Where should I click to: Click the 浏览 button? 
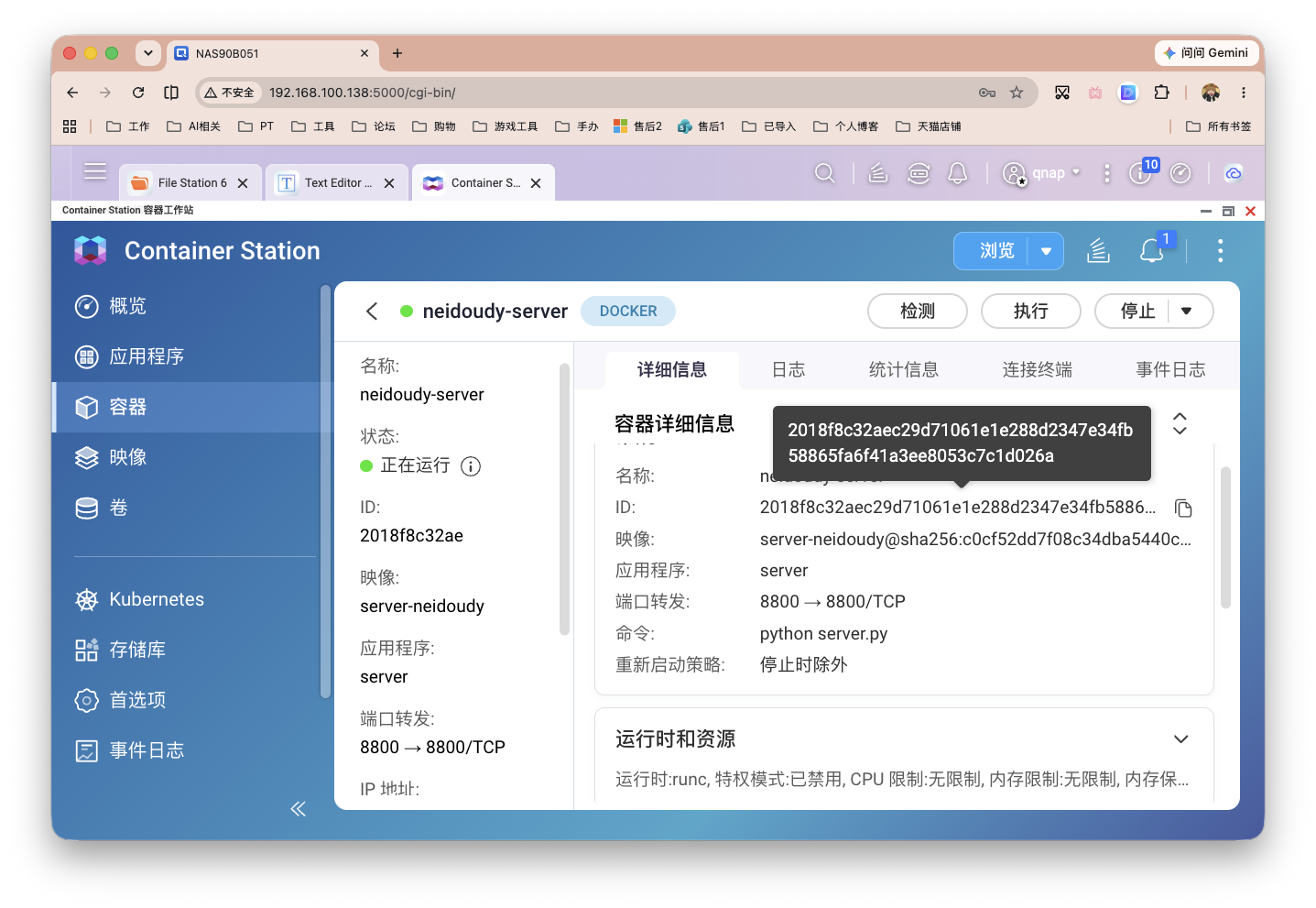[x=996, y=251]
